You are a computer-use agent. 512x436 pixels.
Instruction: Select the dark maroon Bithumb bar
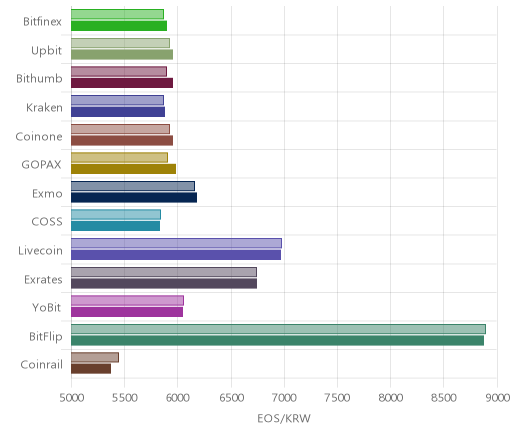click(x=122, y=83)
